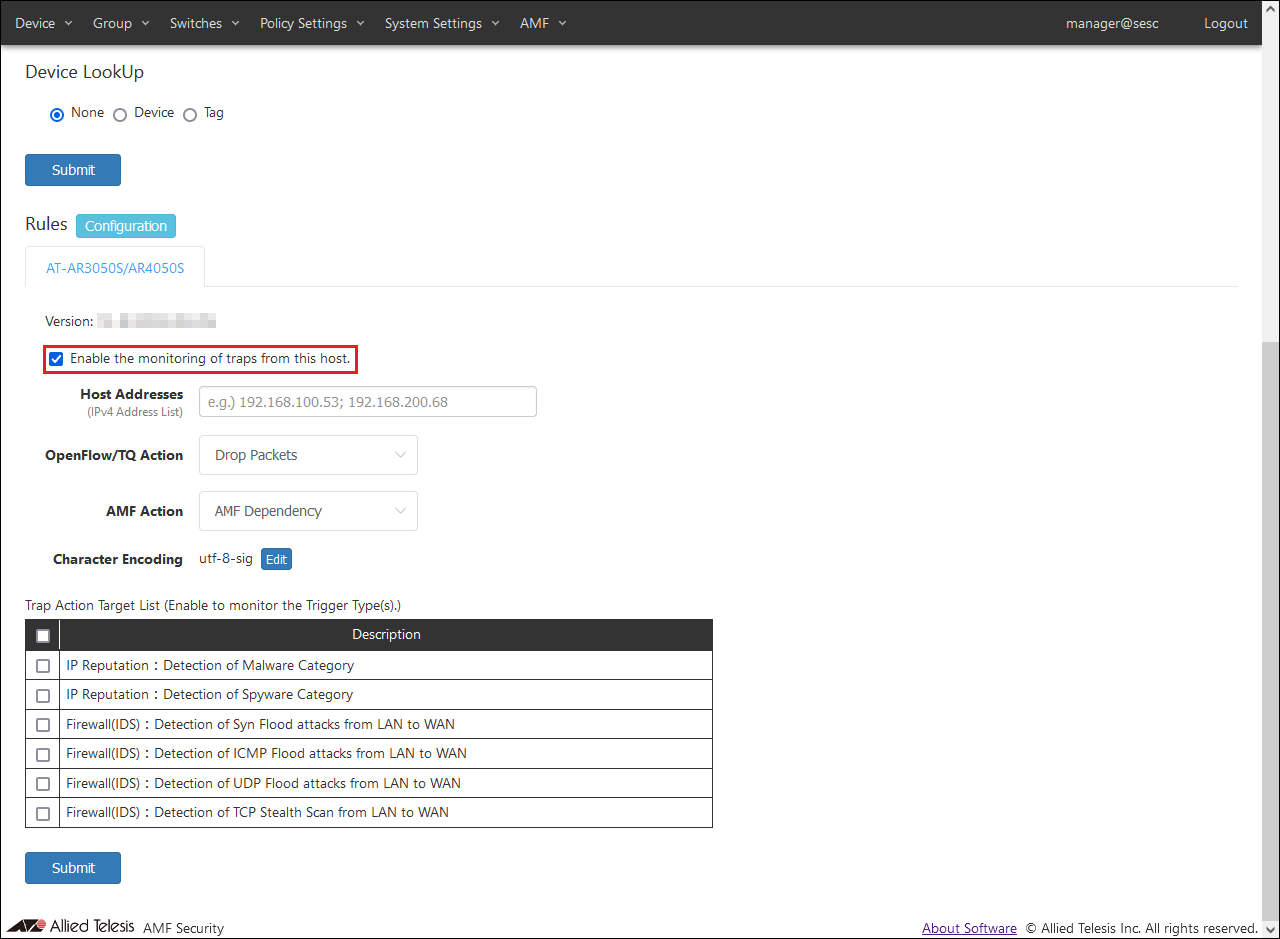
Task: Expand the AMF Action dropdown
Action: point(308,511)
